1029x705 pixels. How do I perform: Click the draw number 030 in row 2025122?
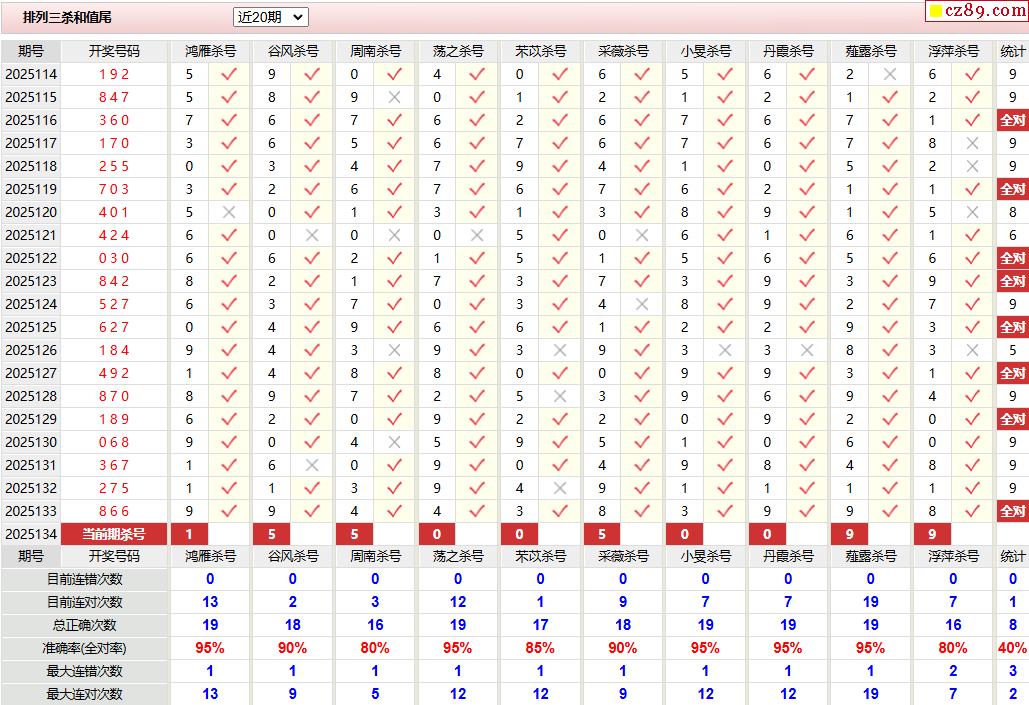(114, 258)
